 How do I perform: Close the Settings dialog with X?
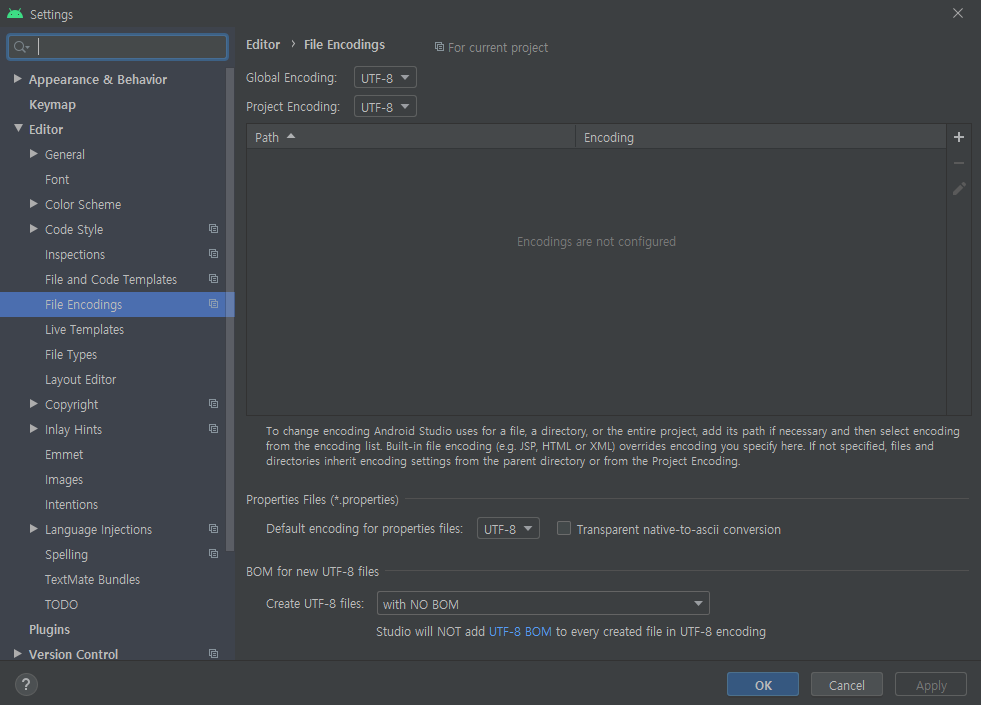pos(957,13)
